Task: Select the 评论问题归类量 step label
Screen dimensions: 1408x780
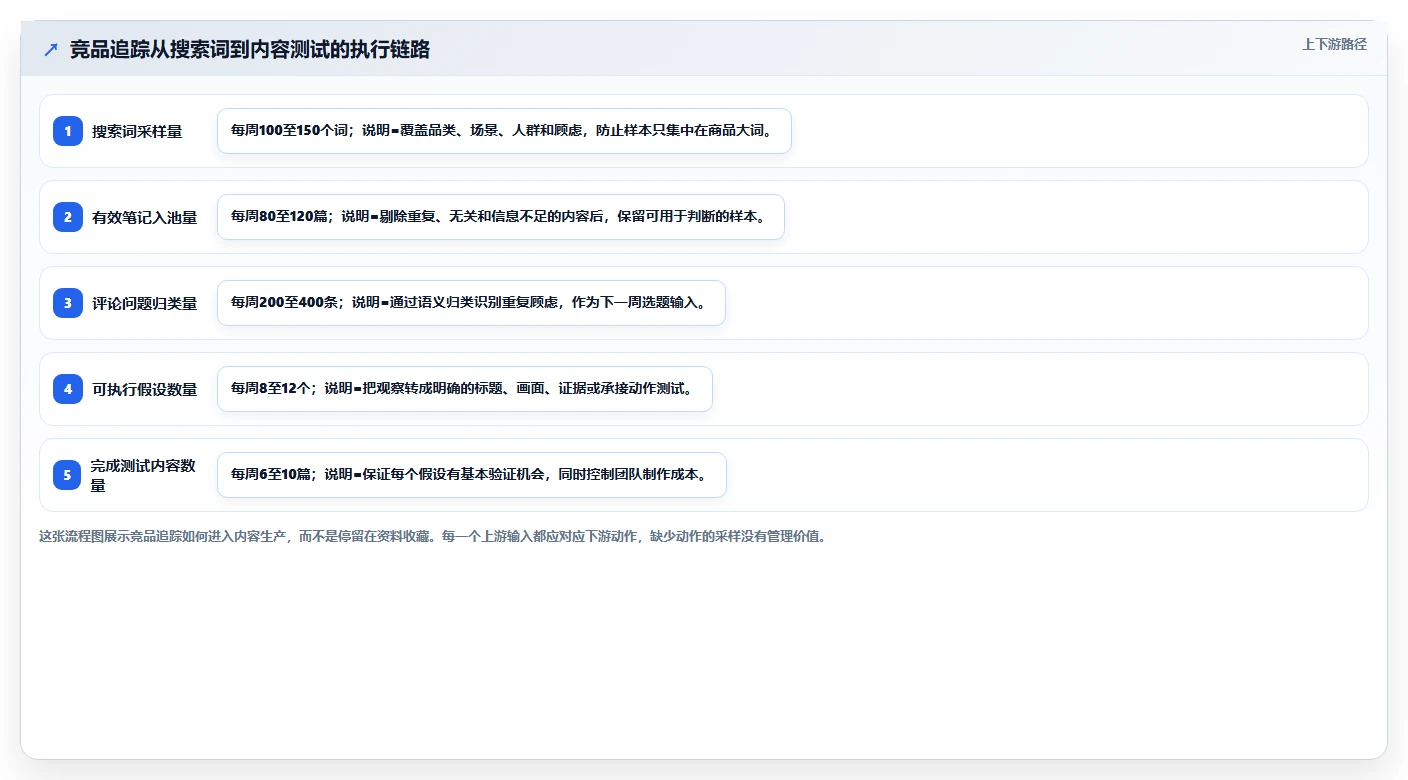Action: pos(145,303)
